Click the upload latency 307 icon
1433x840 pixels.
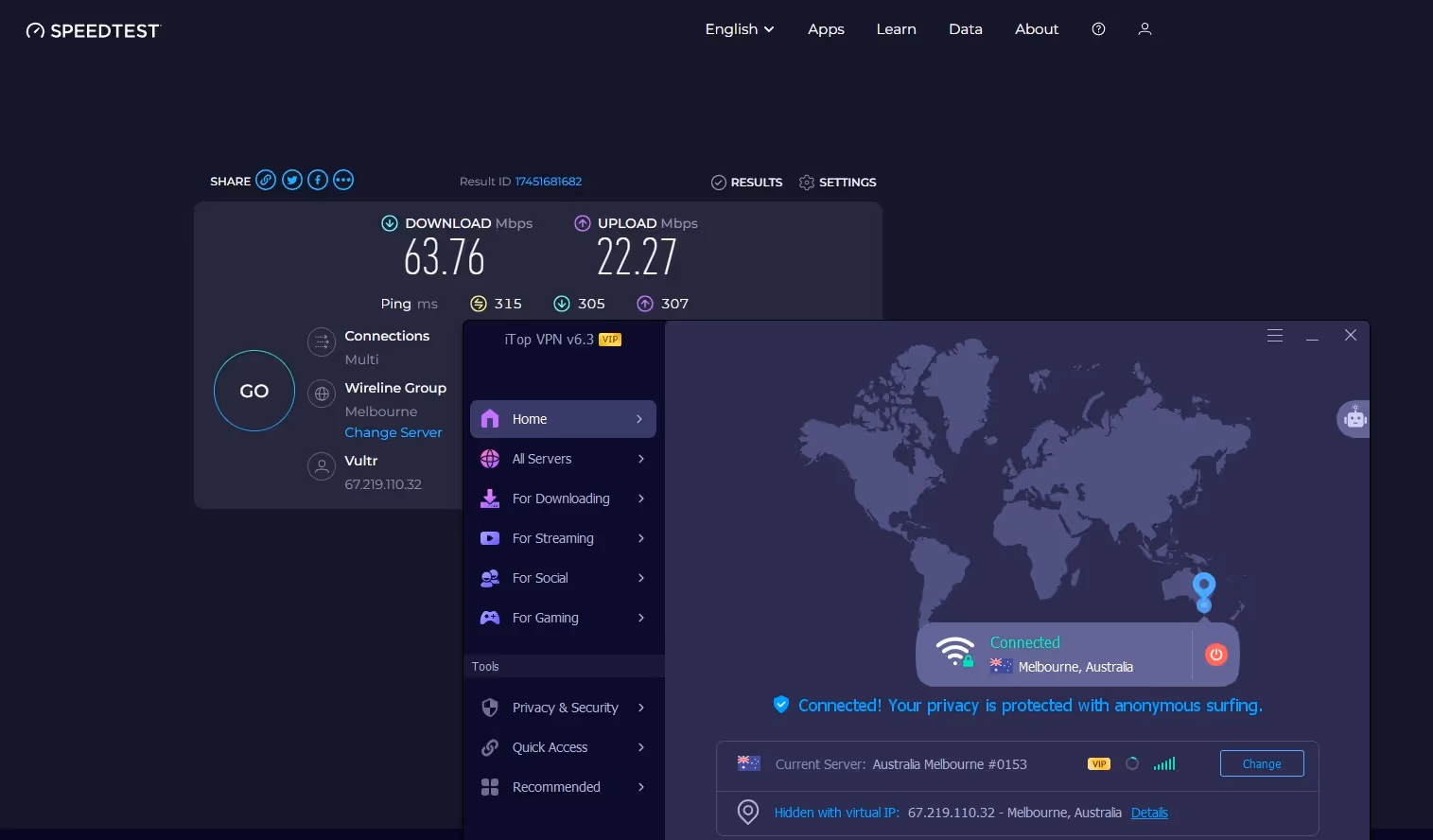click(645, 304)
